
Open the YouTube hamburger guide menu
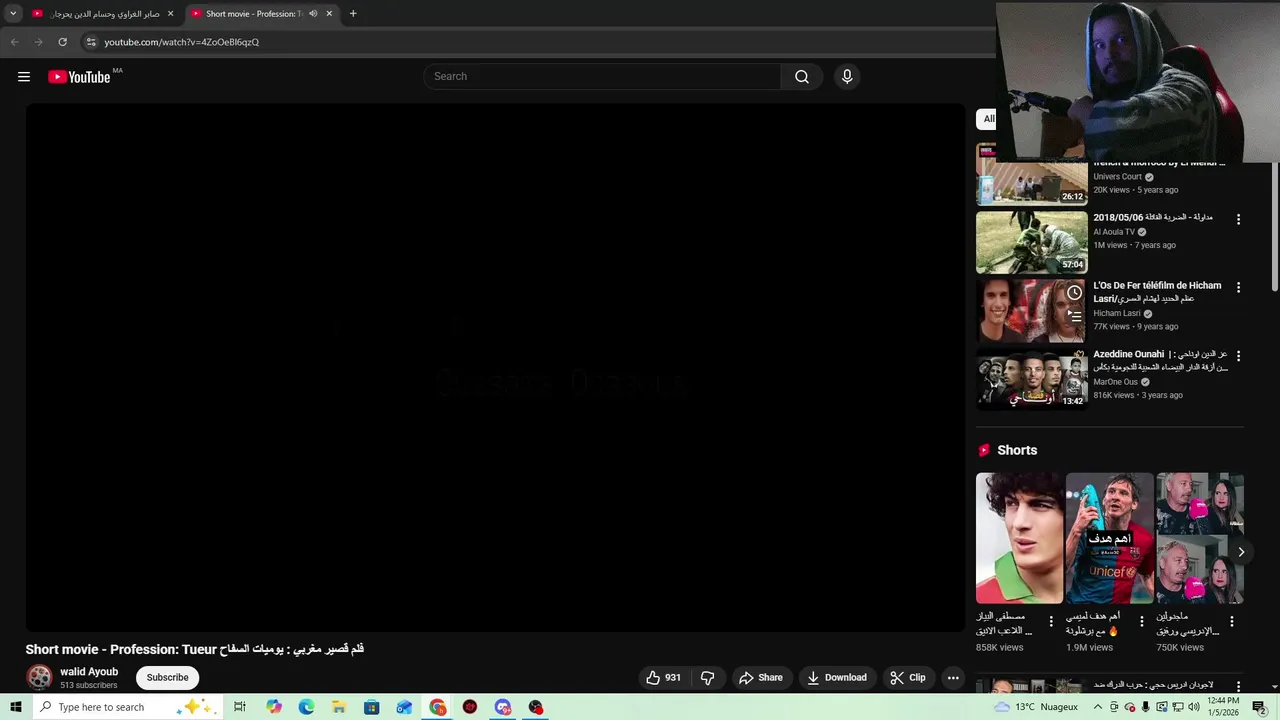(x=24, y=77)
